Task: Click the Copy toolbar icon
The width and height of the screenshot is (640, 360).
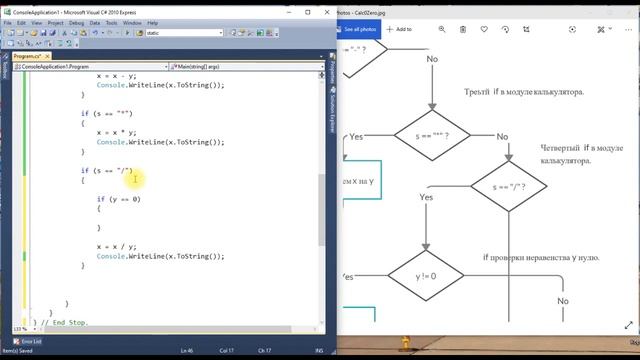Action: [x=74, y=33]
